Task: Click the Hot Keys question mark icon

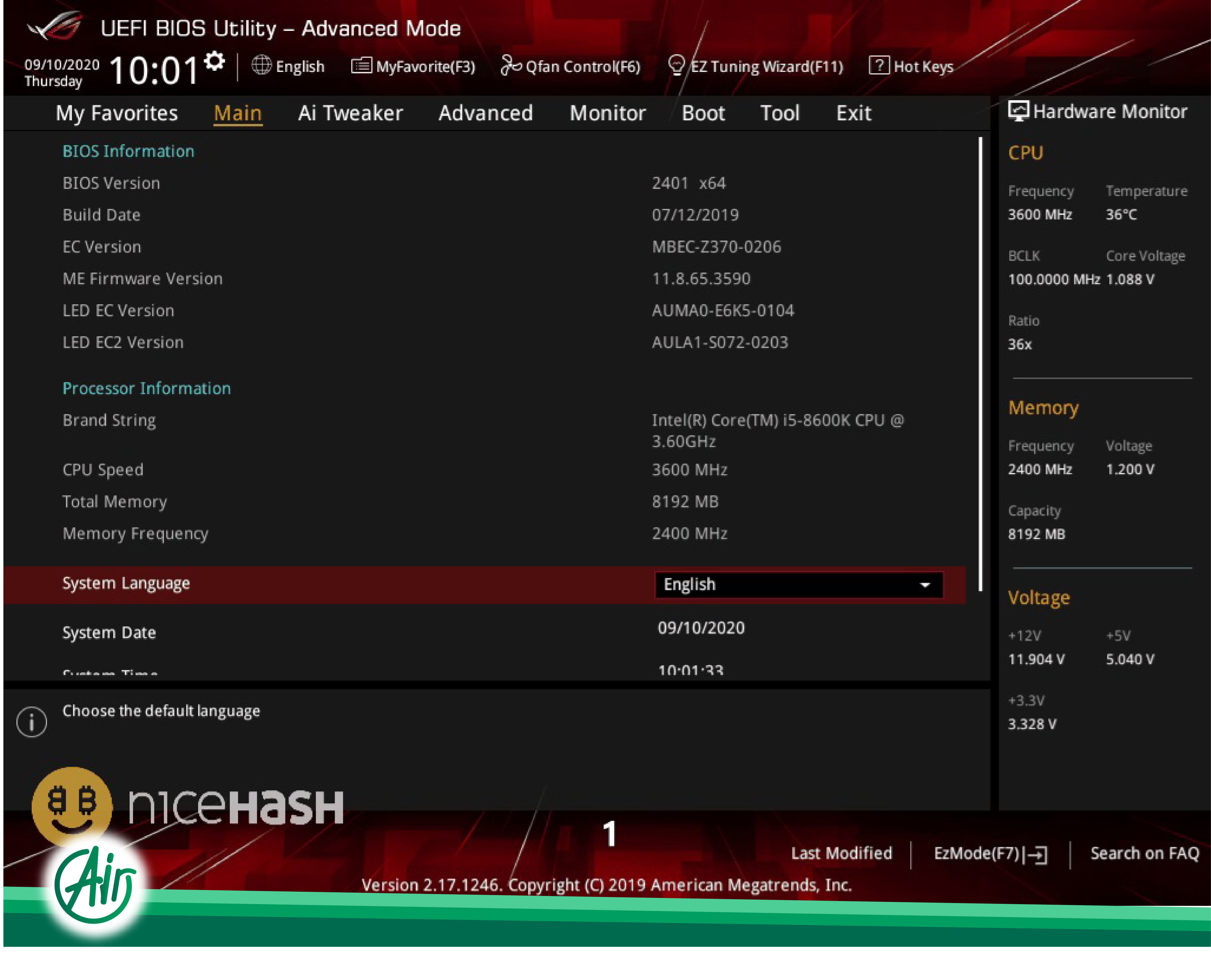Action: [x=879, y=65]
